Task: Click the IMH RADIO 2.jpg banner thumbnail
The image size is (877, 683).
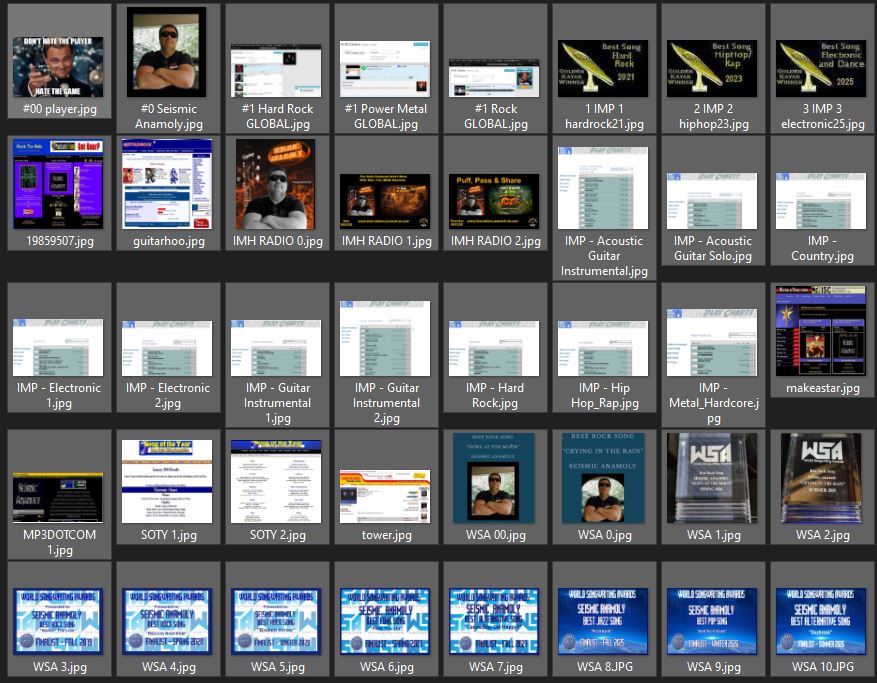Action: tap(494, 201)
